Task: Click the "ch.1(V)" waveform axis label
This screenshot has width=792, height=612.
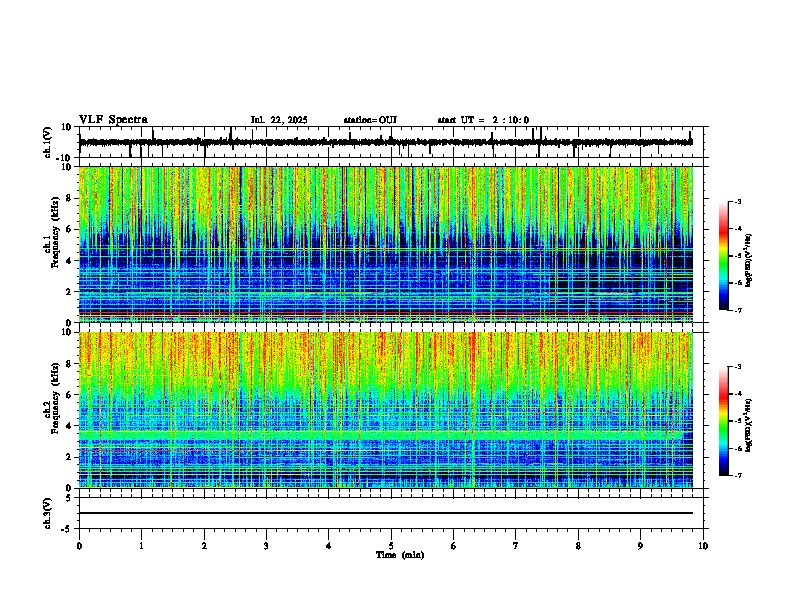Action: click(48, 142)
